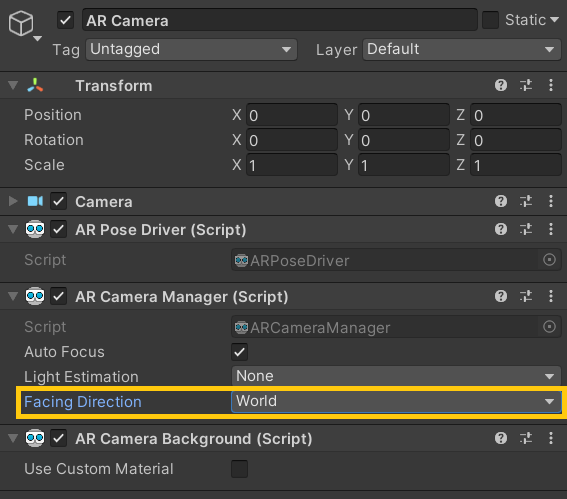Open Light Estimation dropdown set to None
Image resolution: width=567 pixels, height=499 pixels.
click(396, 376)
